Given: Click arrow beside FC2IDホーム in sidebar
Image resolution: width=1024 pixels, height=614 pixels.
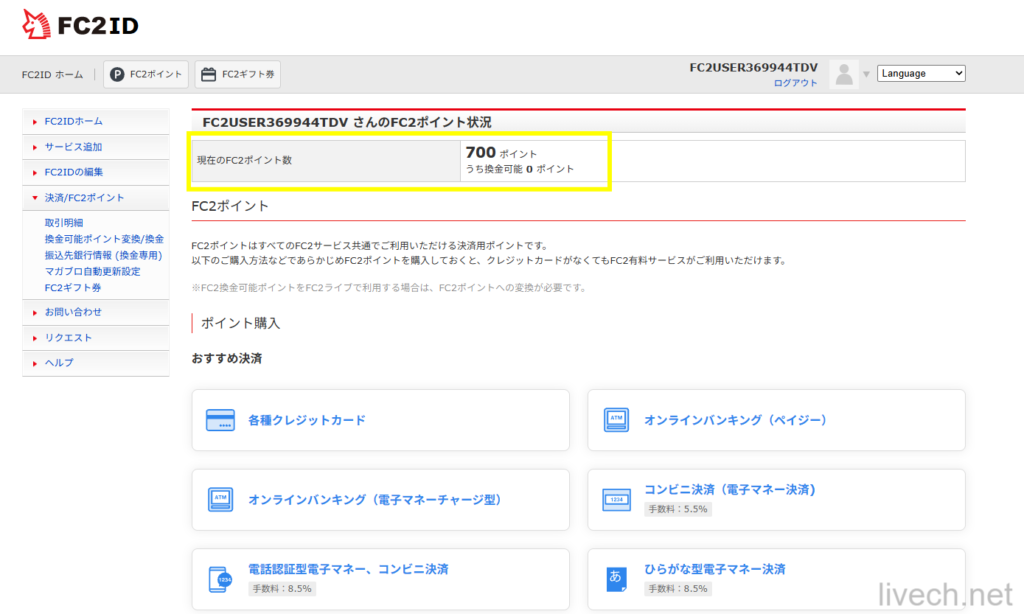Looking at the screenshot, I should click(x=35, y=121).
